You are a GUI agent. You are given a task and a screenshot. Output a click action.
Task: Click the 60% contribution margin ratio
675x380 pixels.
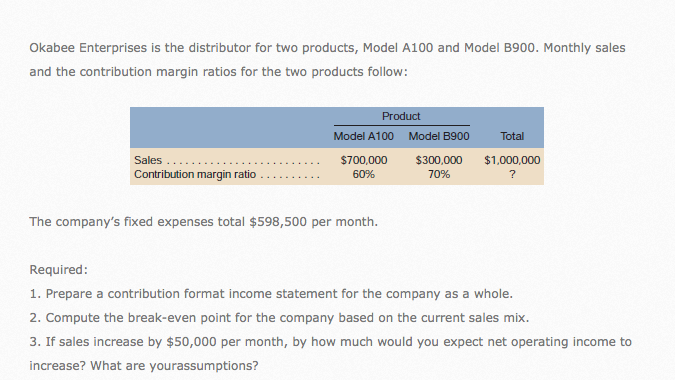(x=363, y=174)
